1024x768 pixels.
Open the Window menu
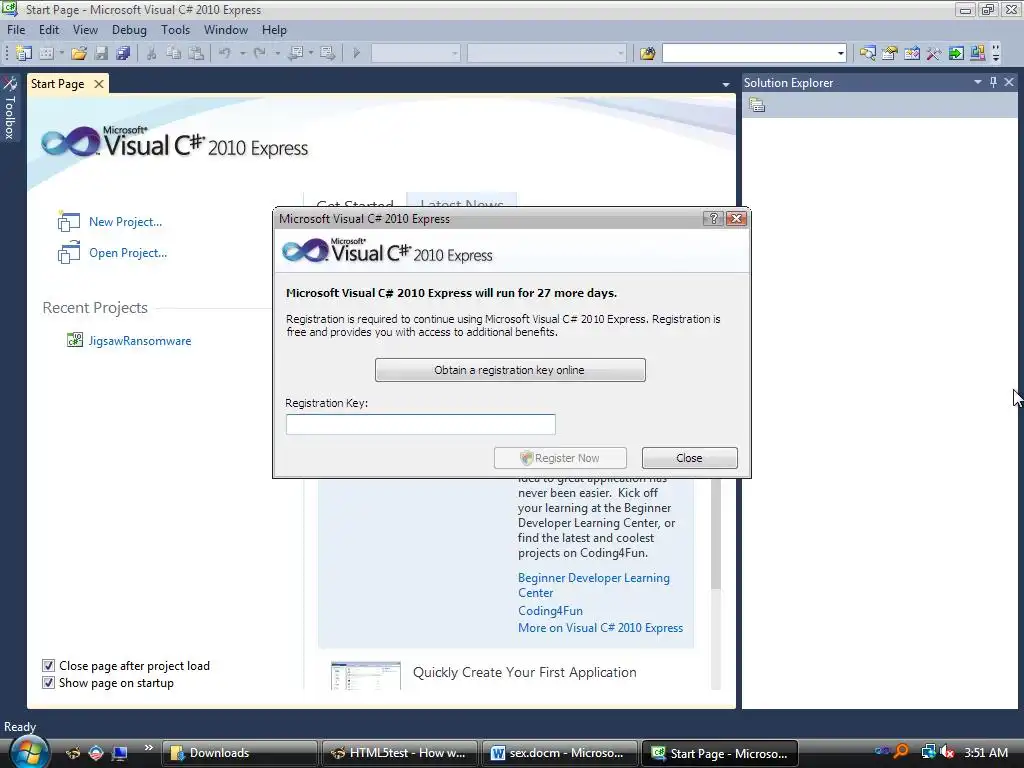pyautogui.click(x=226, y=29)
